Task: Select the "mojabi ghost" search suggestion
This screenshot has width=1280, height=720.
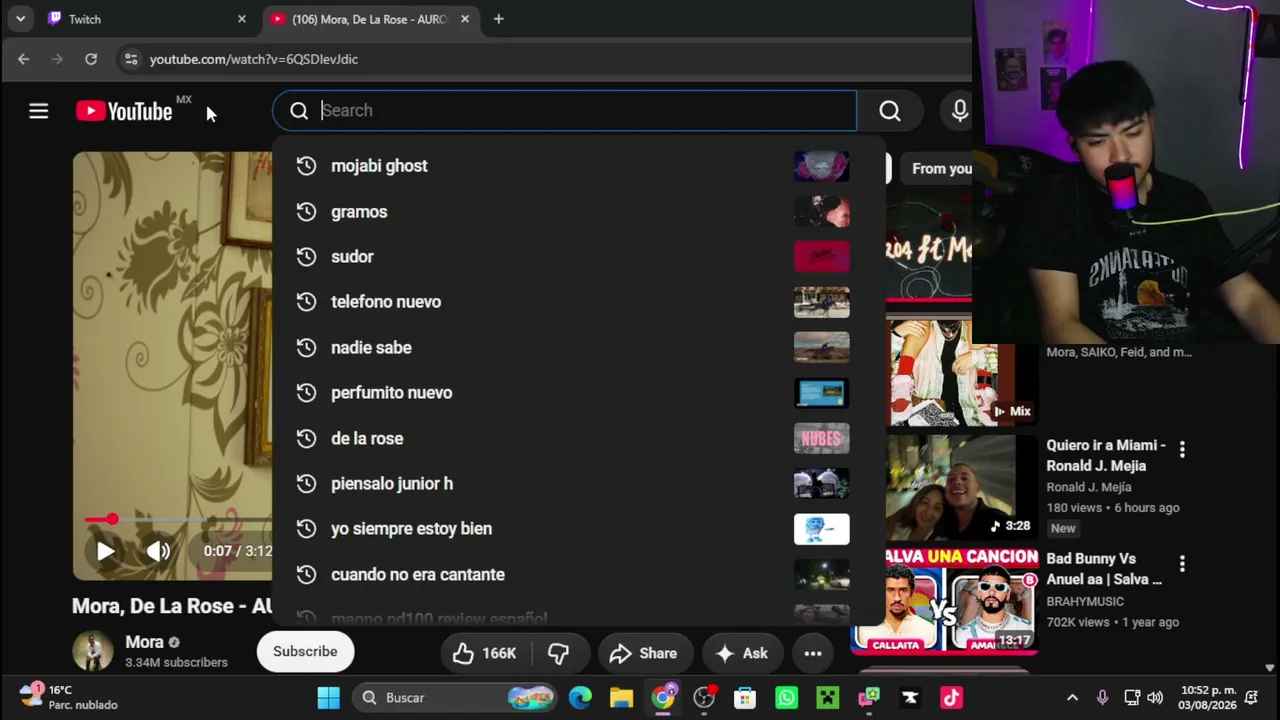Action: pos(578,166)
